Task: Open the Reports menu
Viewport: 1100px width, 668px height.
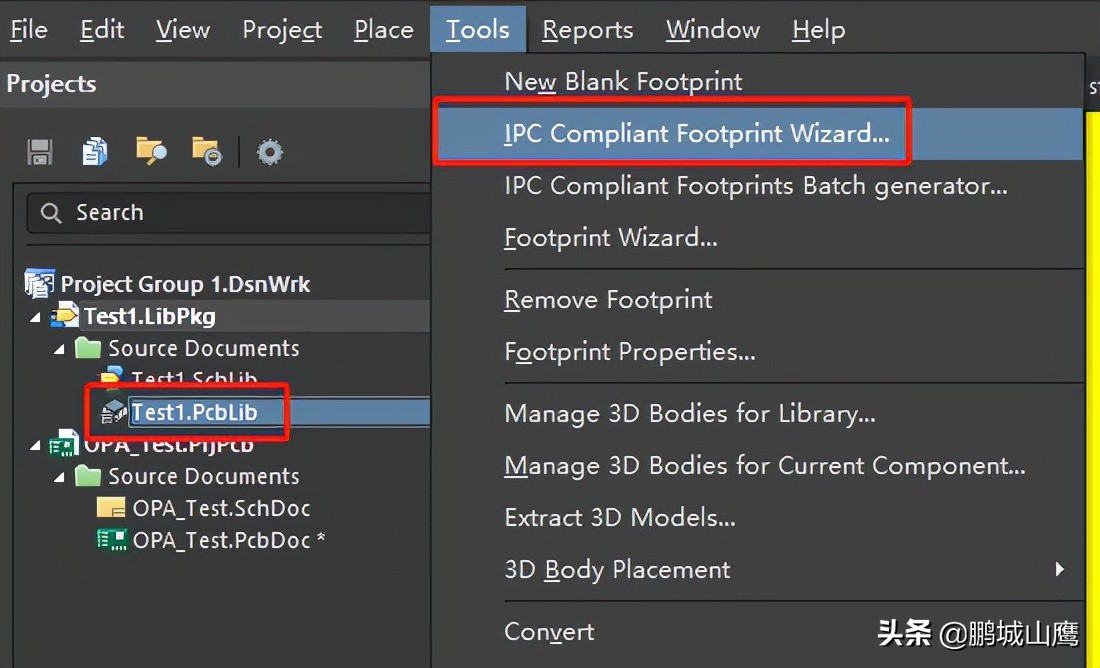Action: [x=588, y=29]
